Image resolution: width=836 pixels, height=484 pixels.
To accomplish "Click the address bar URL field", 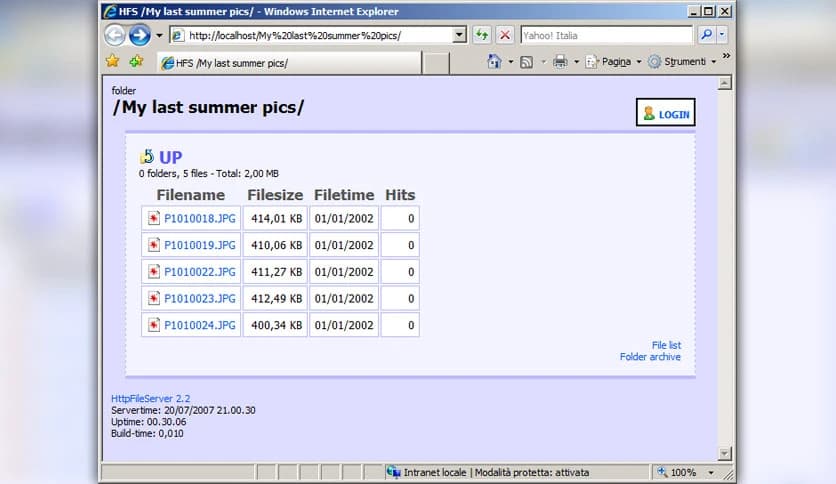I will [318, 36].
